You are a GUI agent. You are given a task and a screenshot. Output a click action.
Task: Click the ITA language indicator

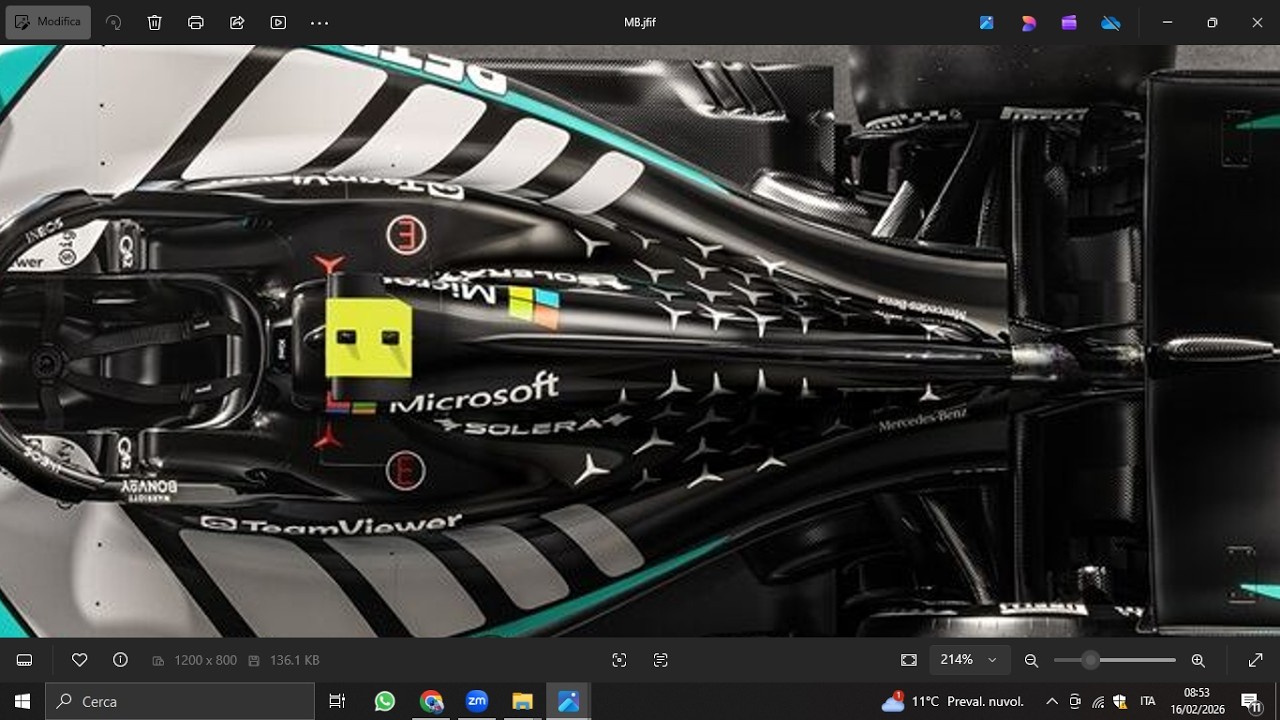pos(1147,701)
